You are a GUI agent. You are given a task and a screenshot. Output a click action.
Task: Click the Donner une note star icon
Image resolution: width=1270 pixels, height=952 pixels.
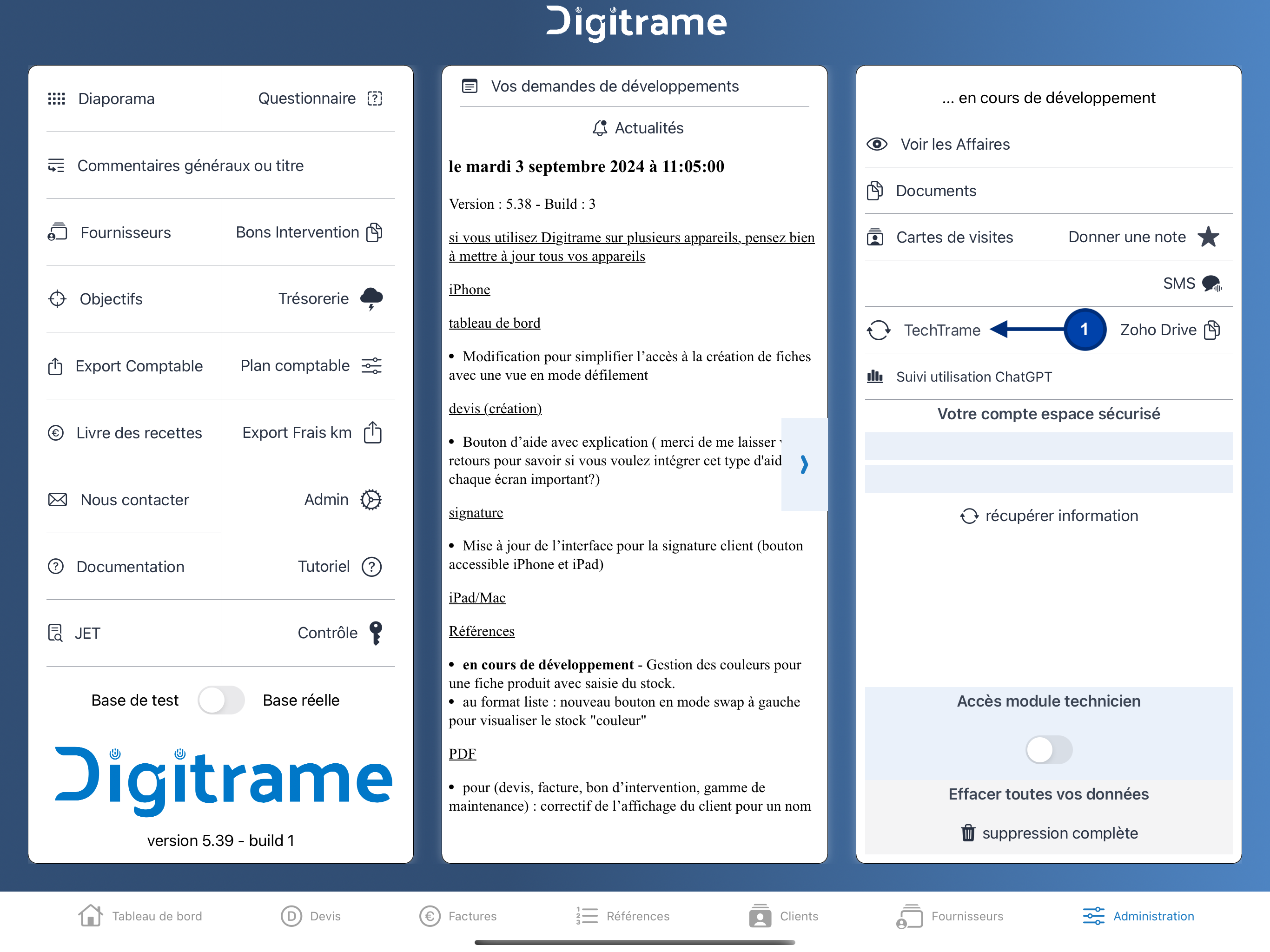click(x=1209, y=237)
